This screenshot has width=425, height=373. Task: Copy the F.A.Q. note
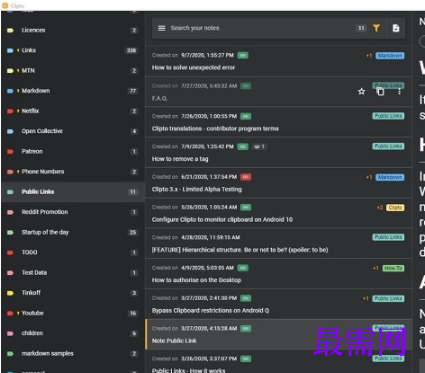tap(380, 91)
